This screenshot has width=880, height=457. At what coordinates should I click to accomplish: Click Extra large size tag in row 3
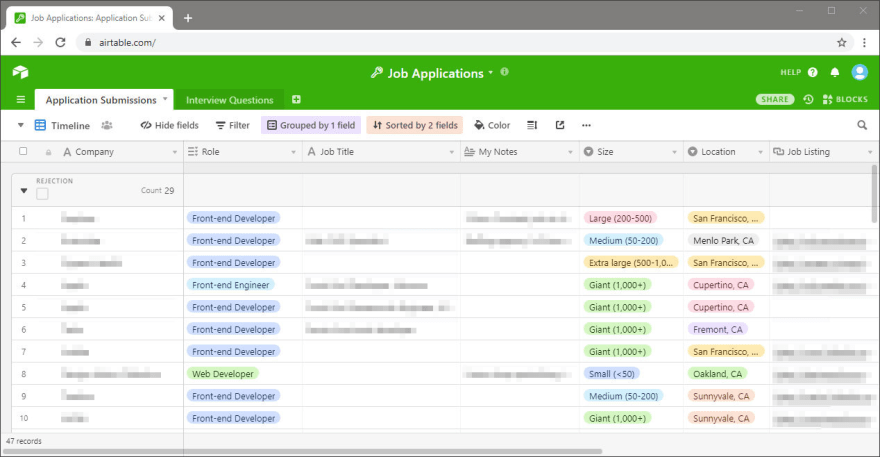click(631, 263)
